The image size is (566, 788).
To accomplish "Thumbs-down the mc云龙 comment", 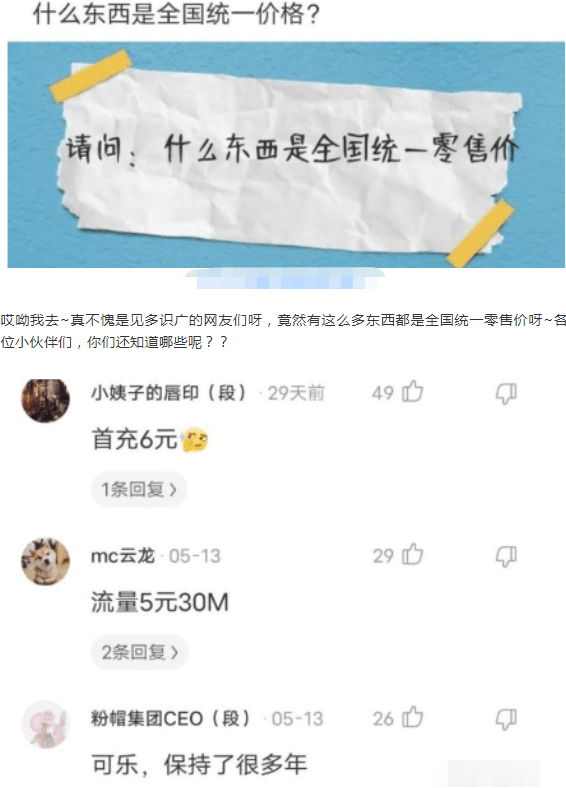I will pyautogui.click(x=506, y=556).
